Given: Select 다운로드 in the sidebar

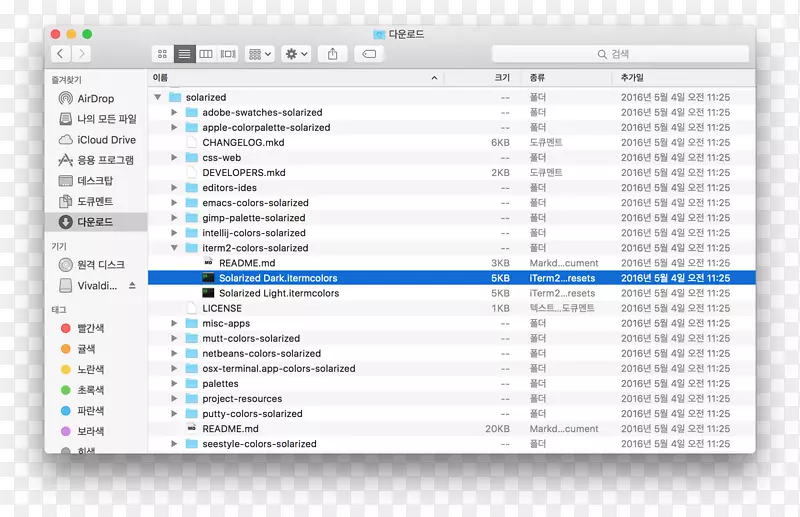Looking at the screenshot, I should [96, 221].
